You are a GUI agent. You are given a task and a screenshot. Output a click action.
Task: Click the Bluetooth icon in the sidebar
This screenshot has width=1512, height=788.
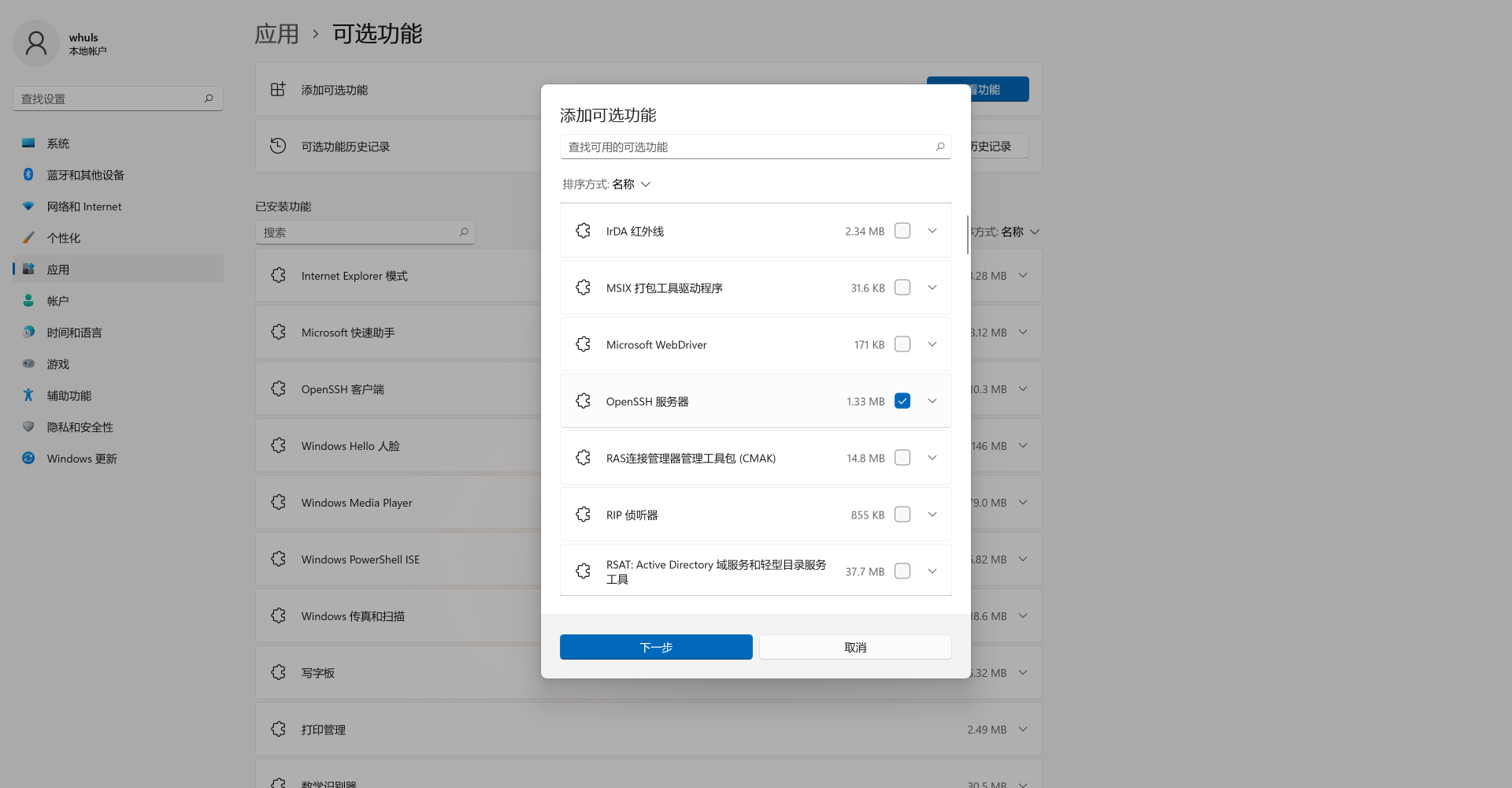point(28,175)
